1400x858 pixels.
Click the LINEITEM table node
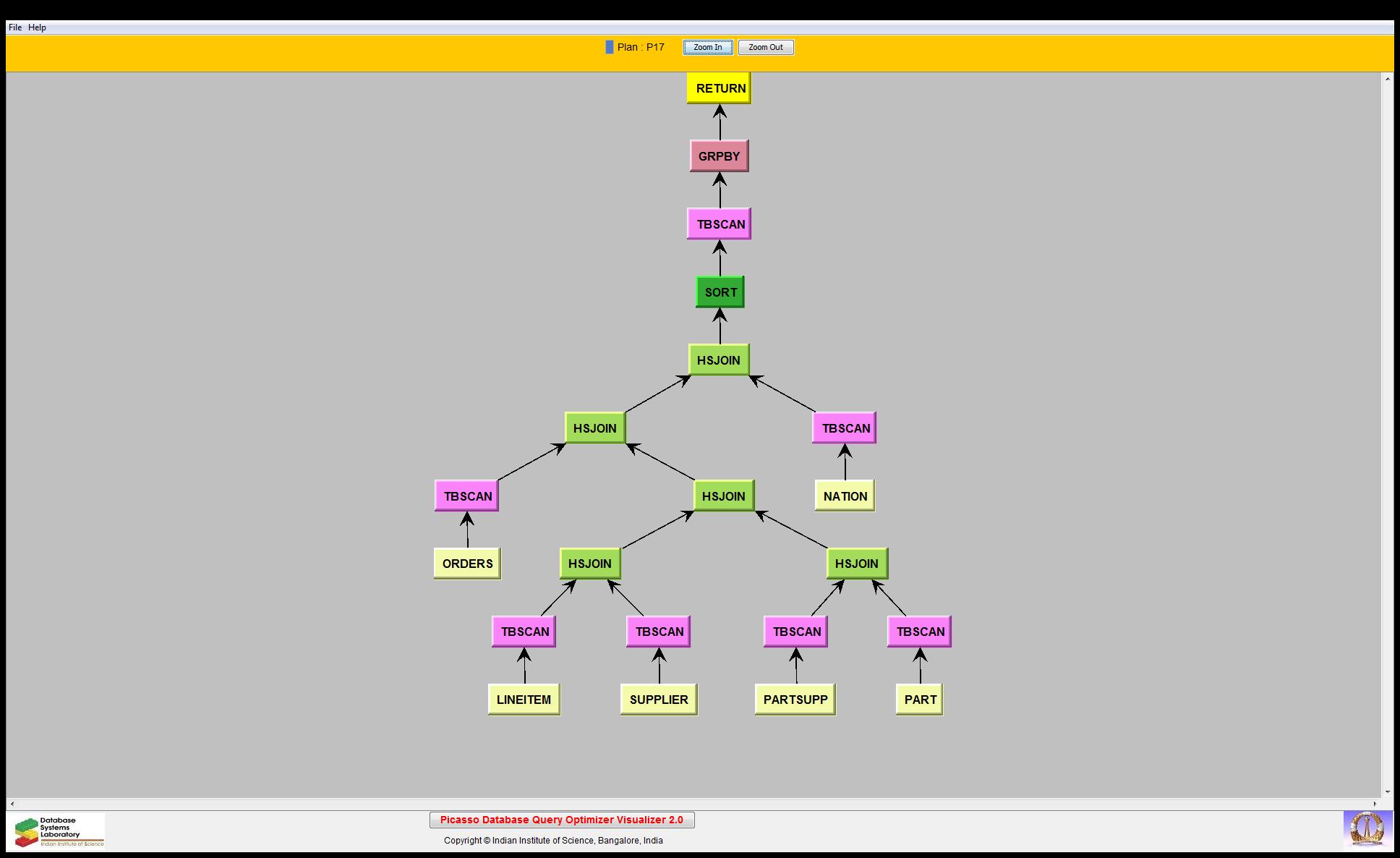click(x=524, y=700)
